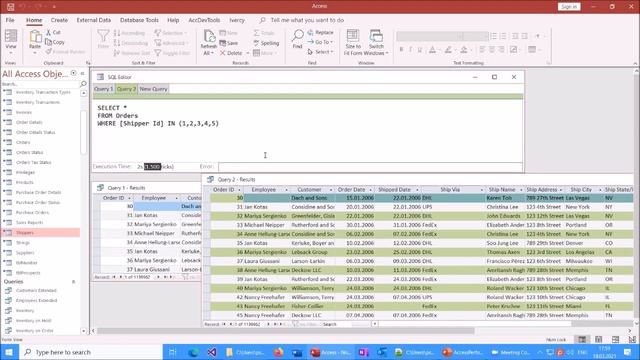Screen dimensions: 640x360
Task: Switch to the Create ribbon tab
Action: (59, 20)
